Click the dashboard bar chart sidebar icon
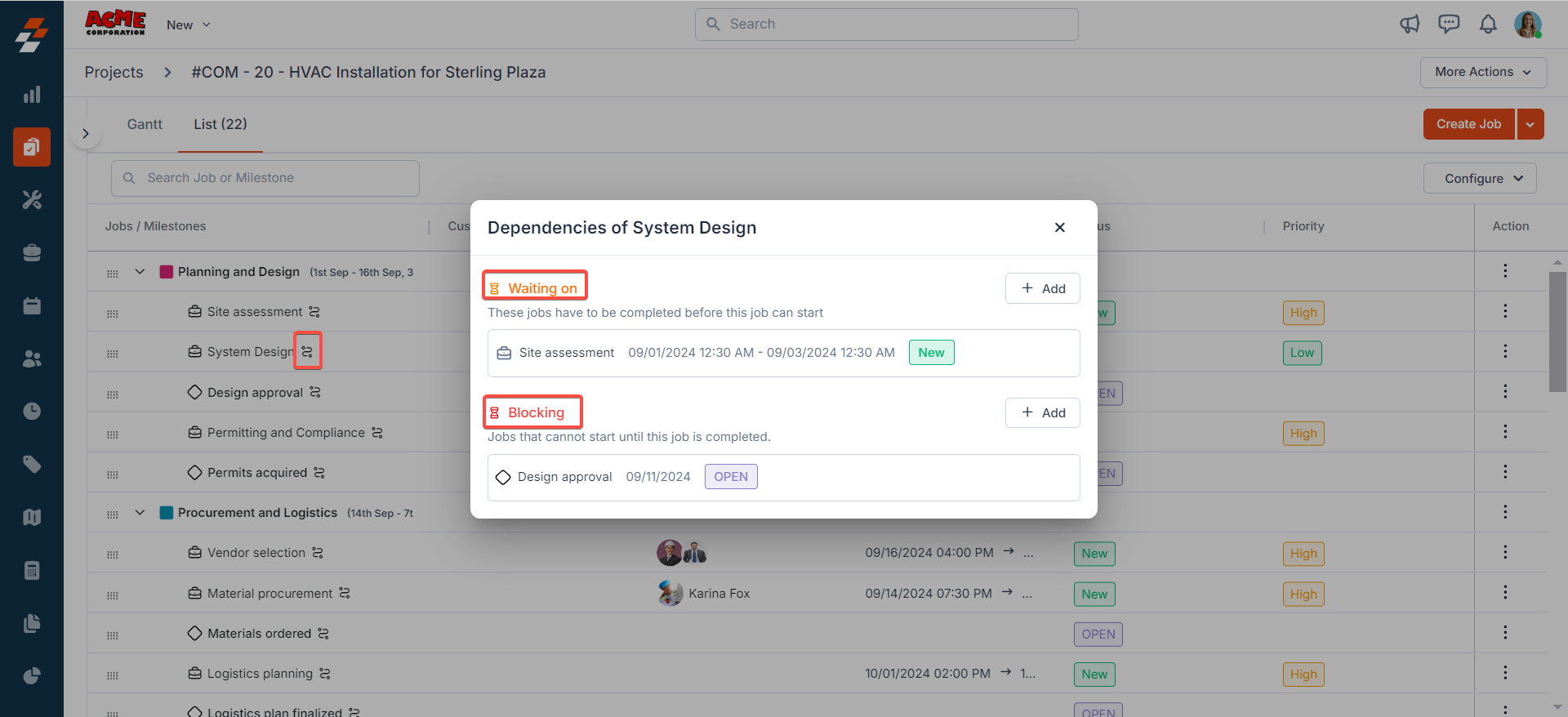This screenshot has height=717, width=1568. [32, 95]
